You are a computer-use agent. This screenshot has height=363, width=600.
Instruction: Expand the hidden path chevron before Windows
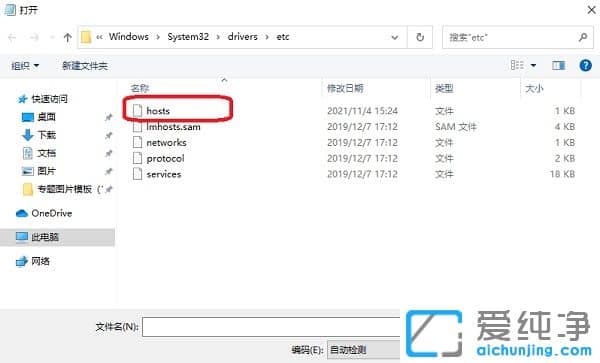click(99, 37)
